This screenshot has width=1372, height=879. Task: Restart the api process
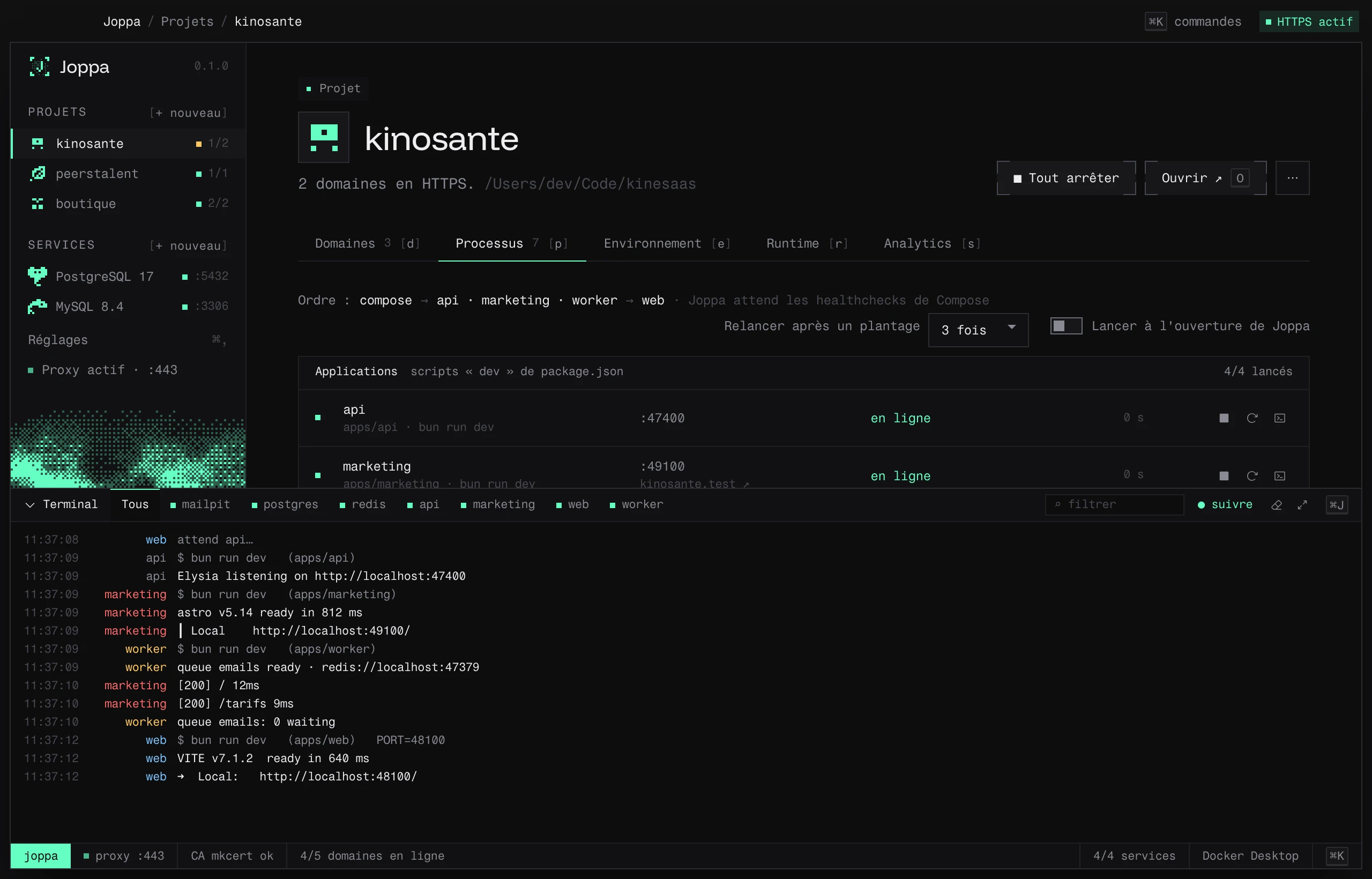[1252, 419]
